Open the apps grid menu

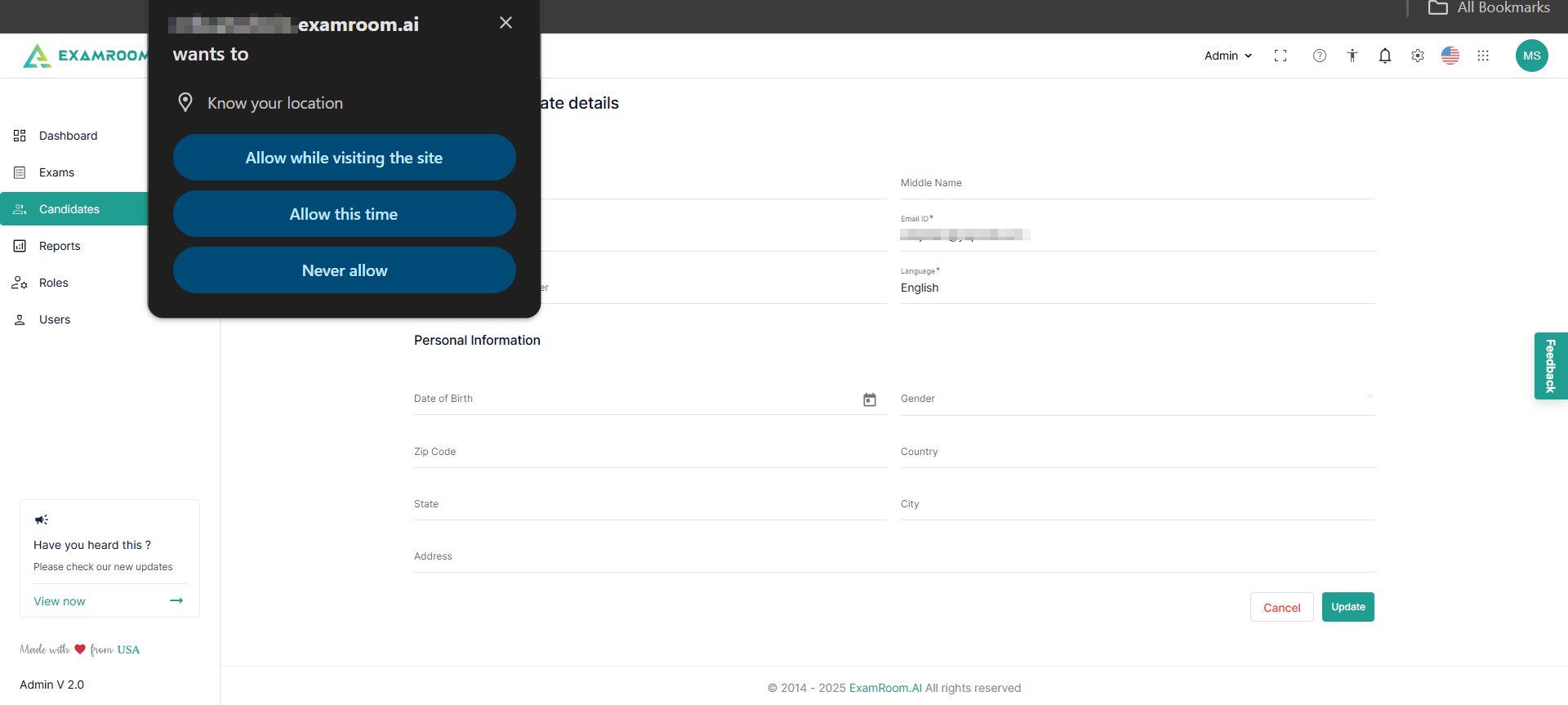[x=1483, y=56]
